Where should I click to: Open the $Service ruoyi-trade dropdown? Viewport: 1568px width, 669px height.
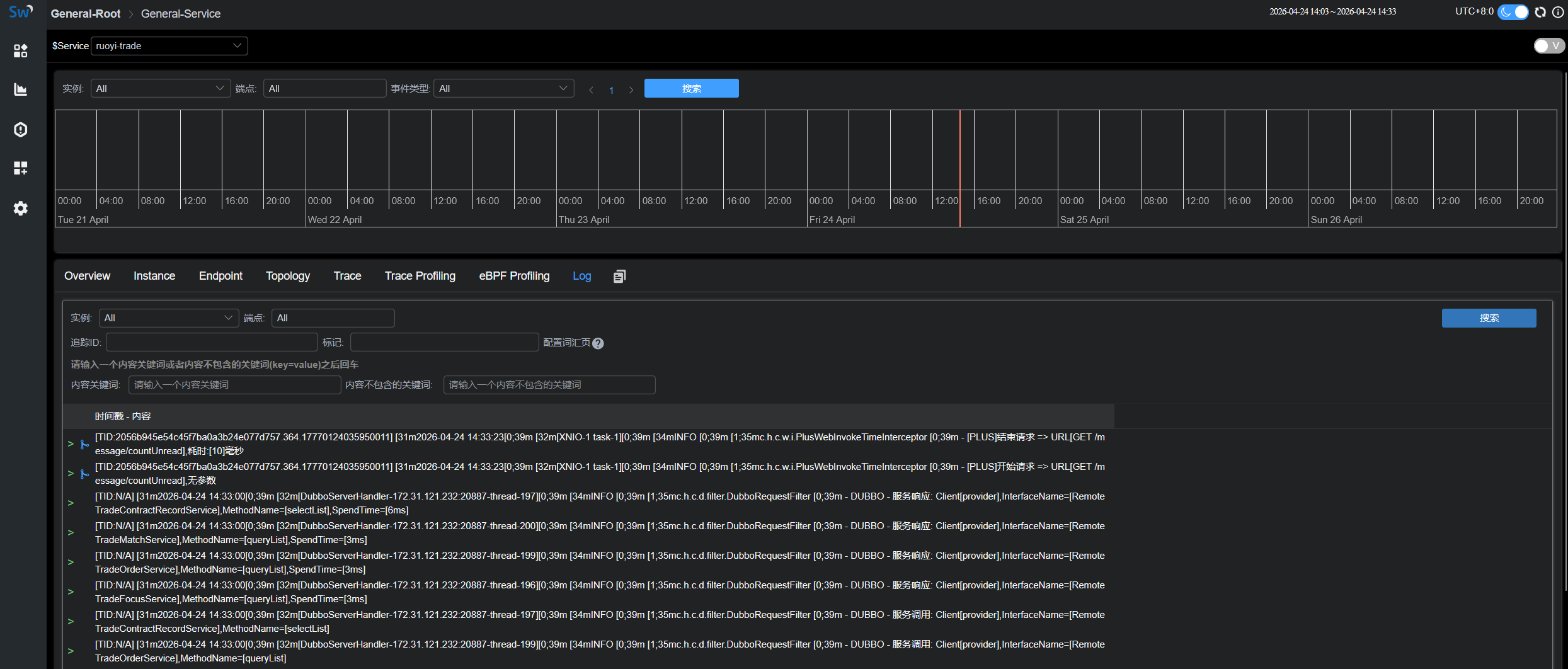(x=169, y=46)
